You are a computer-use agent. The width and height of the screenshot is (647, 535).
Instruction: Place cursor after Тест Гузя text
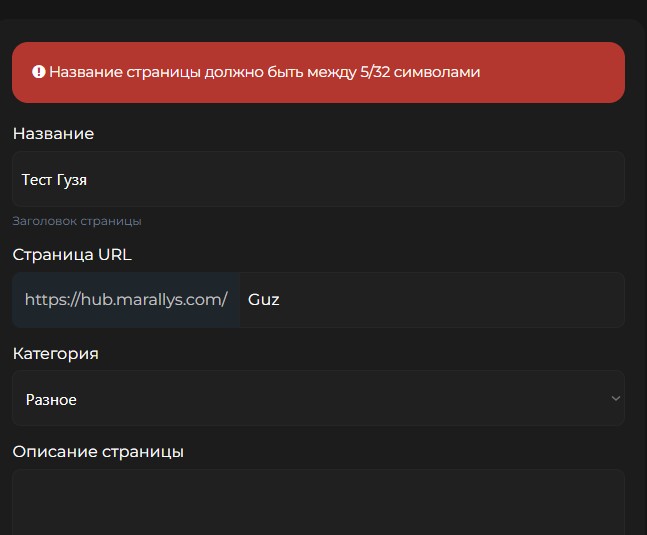click(88, 180)
